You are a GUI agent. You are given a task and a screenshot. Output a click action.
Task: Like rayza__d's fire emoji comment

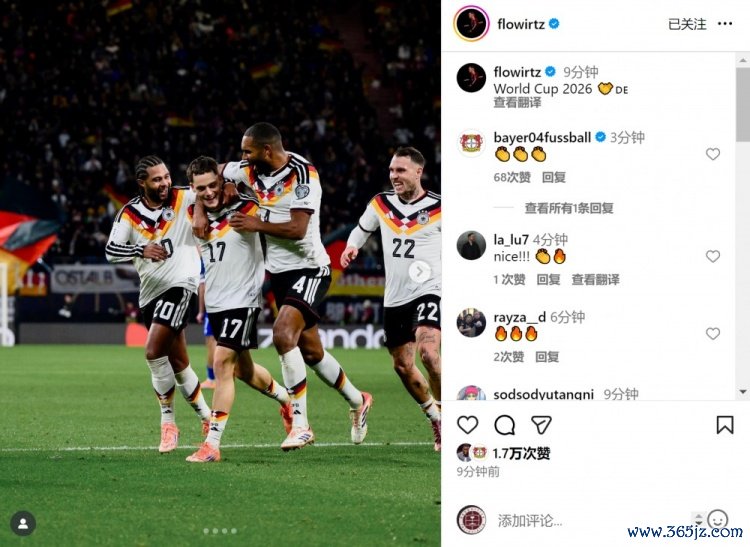pyautogui.click(x=713, y=334)
